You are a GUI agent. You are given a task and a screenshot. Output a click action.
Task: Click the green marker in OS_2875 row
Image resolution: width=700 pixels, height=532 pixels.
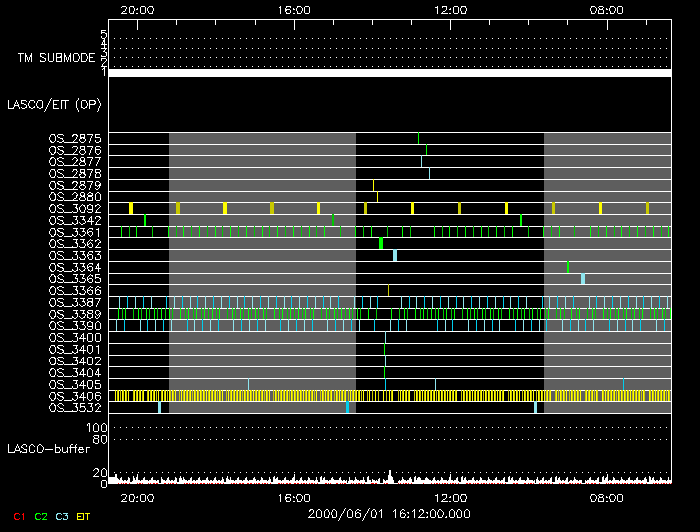click(x=418, y=138)
